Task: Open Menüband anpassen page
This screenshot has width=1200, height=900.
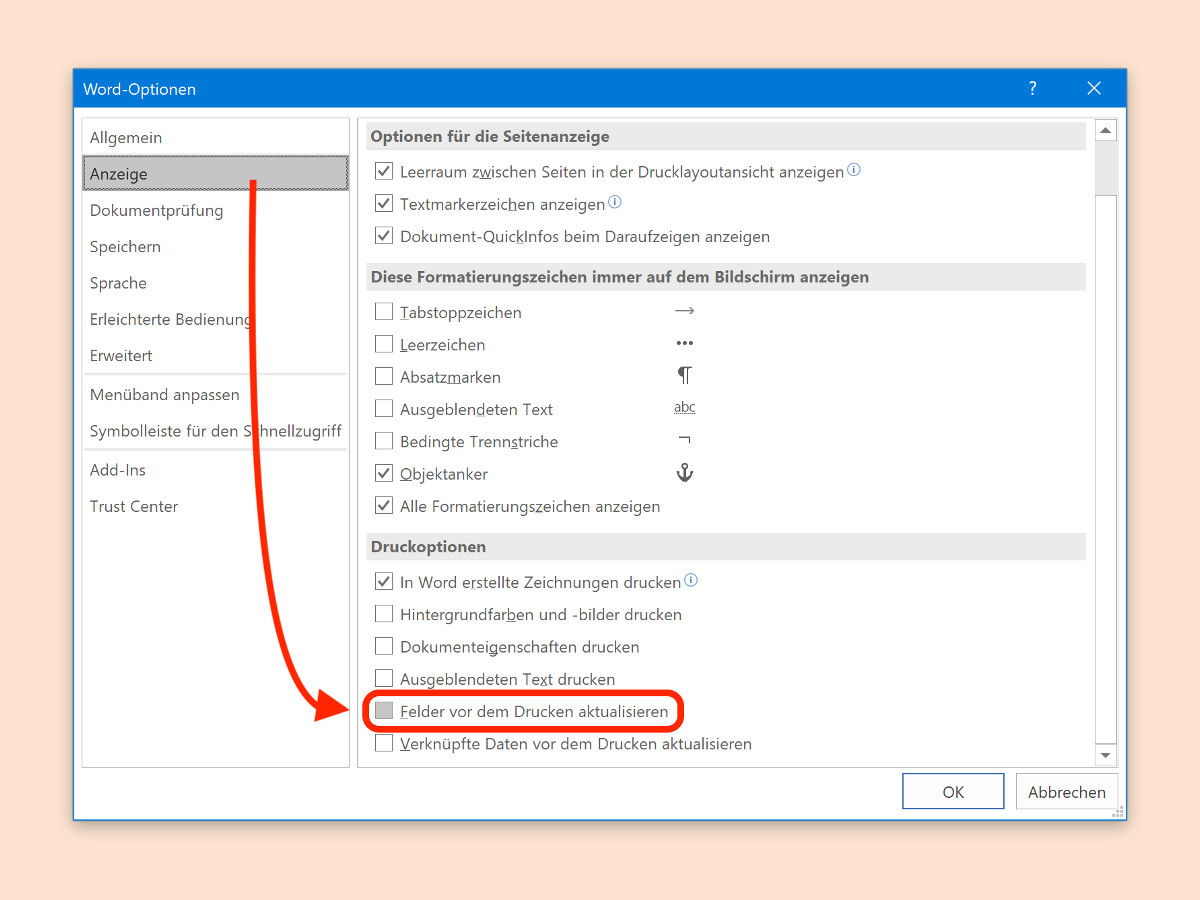Action: [x=215, y=394]
